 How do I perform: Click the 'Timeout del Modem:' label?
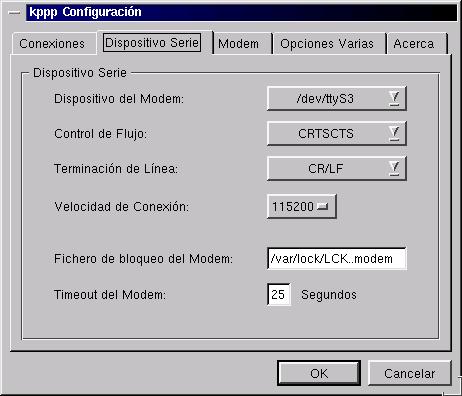click(x=110, y=295)
